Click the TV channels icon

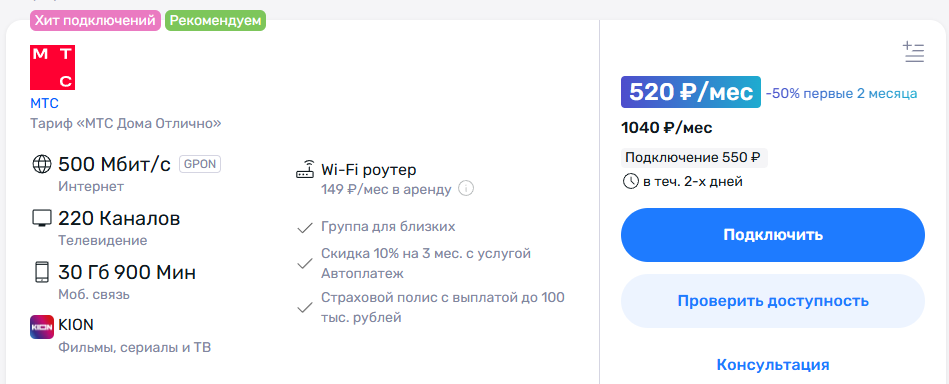click(41, 219)
